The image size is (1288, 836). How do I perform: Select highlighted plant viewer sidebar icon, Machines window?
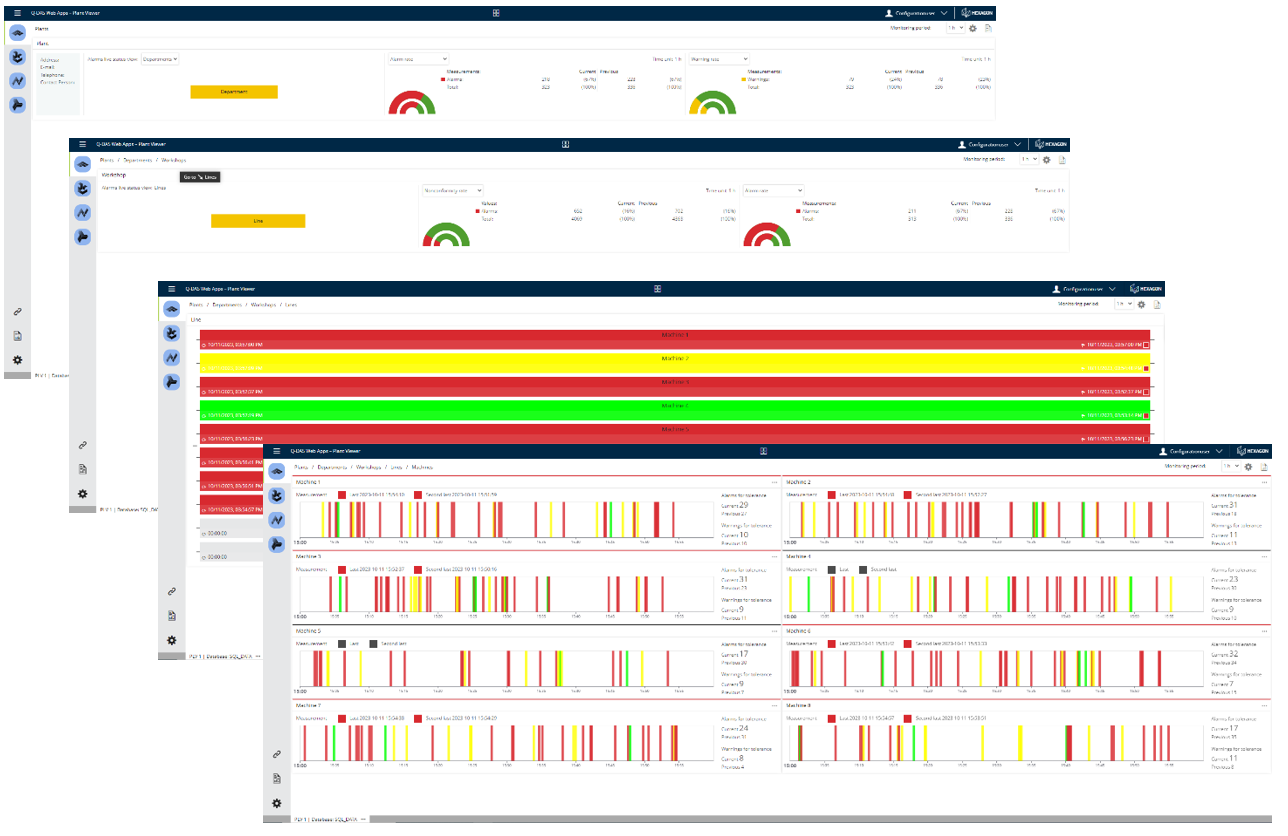[277, 471]
